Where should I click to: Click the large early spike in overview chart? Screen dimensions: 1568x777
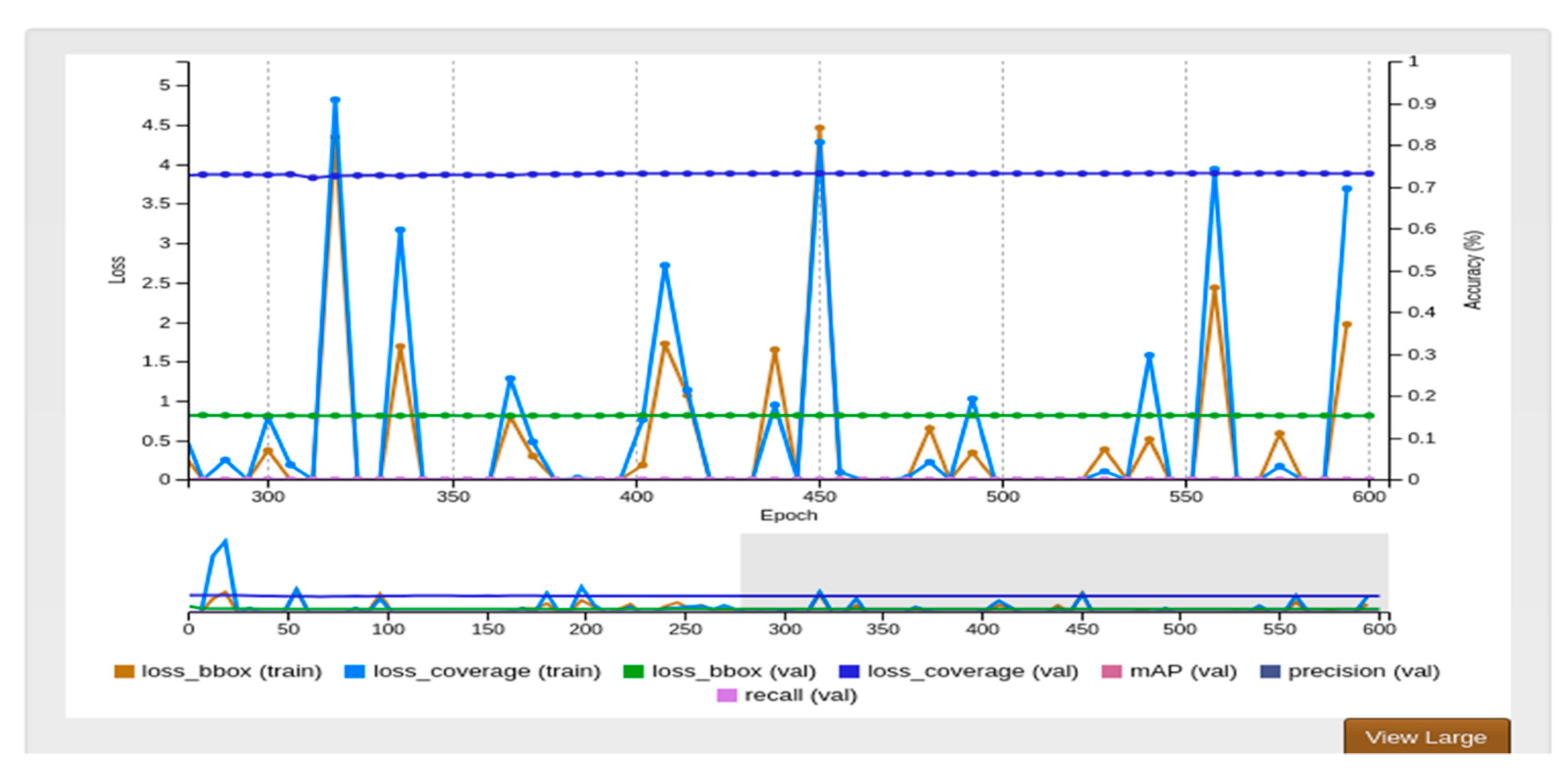point(225,542)
